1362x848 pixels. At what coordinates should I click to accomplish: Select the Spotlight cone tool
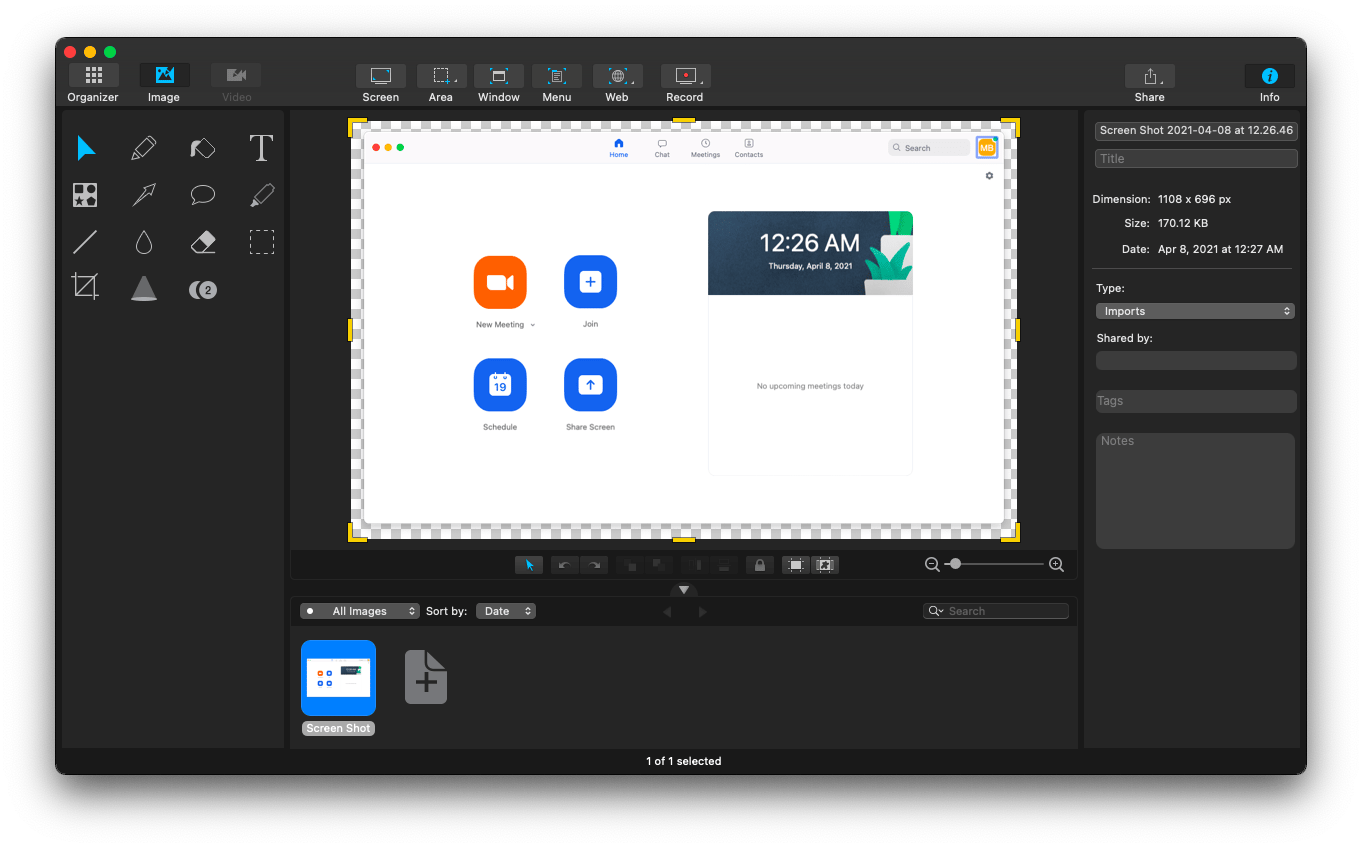coord(144,289)
